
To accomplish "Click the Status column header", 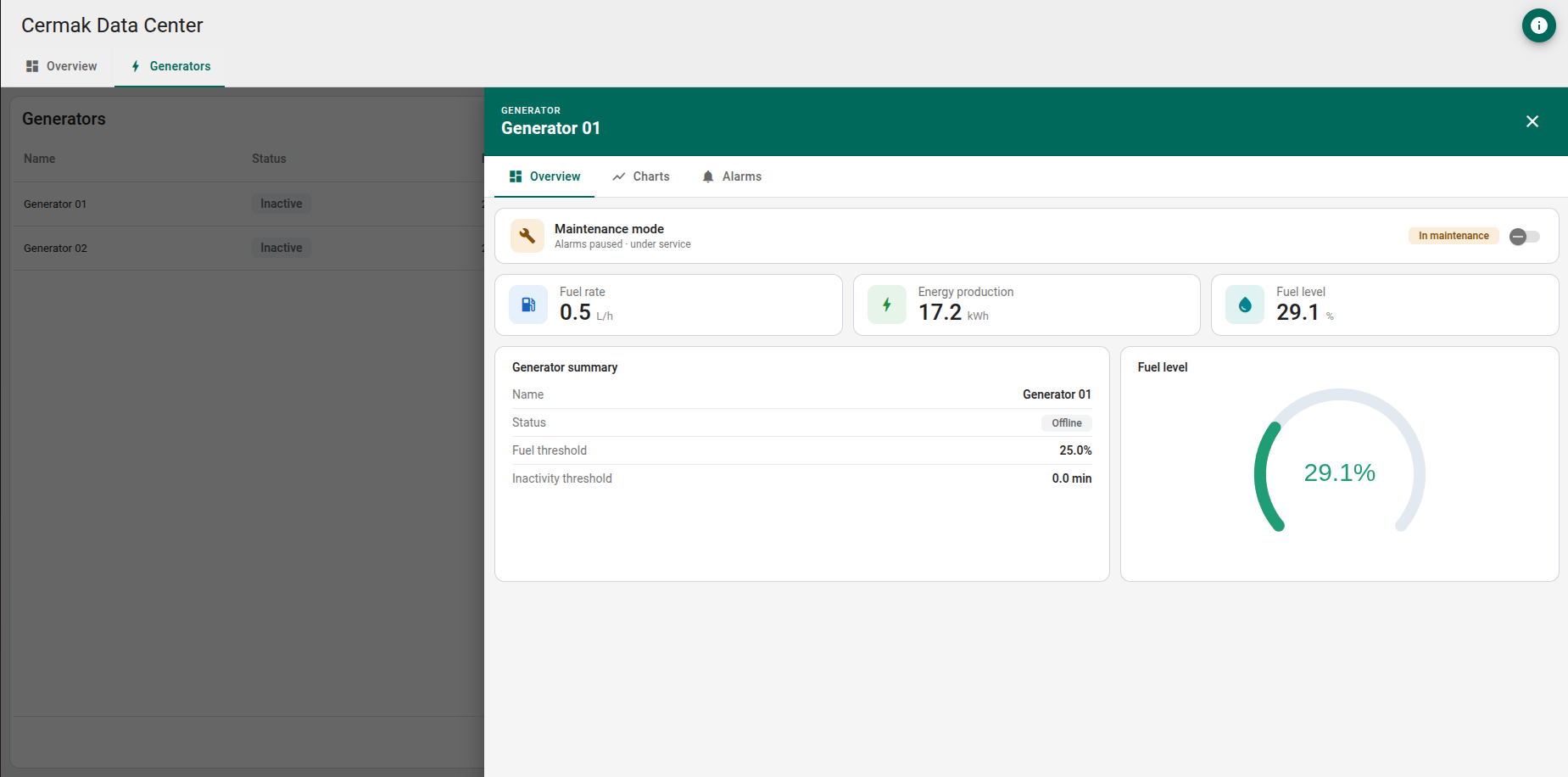I will click(269, 159).
